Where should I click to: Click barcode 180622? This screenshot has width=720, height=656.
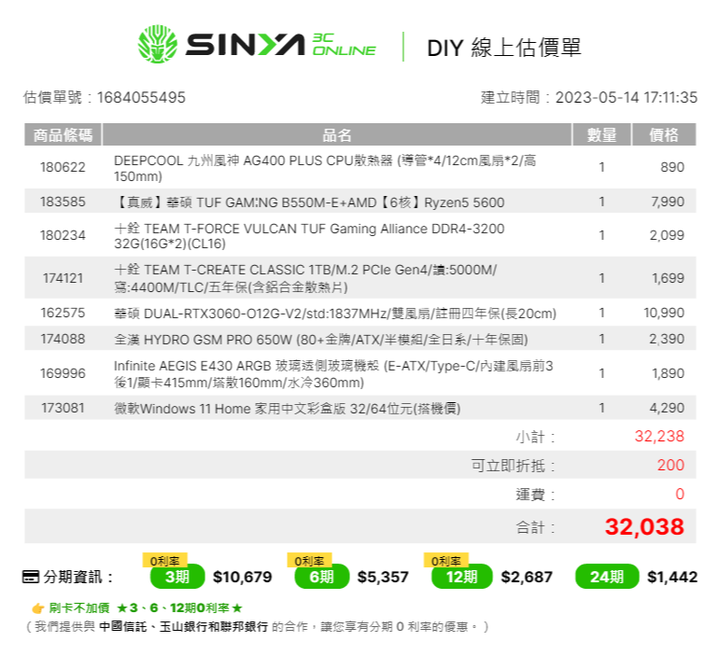63,168
